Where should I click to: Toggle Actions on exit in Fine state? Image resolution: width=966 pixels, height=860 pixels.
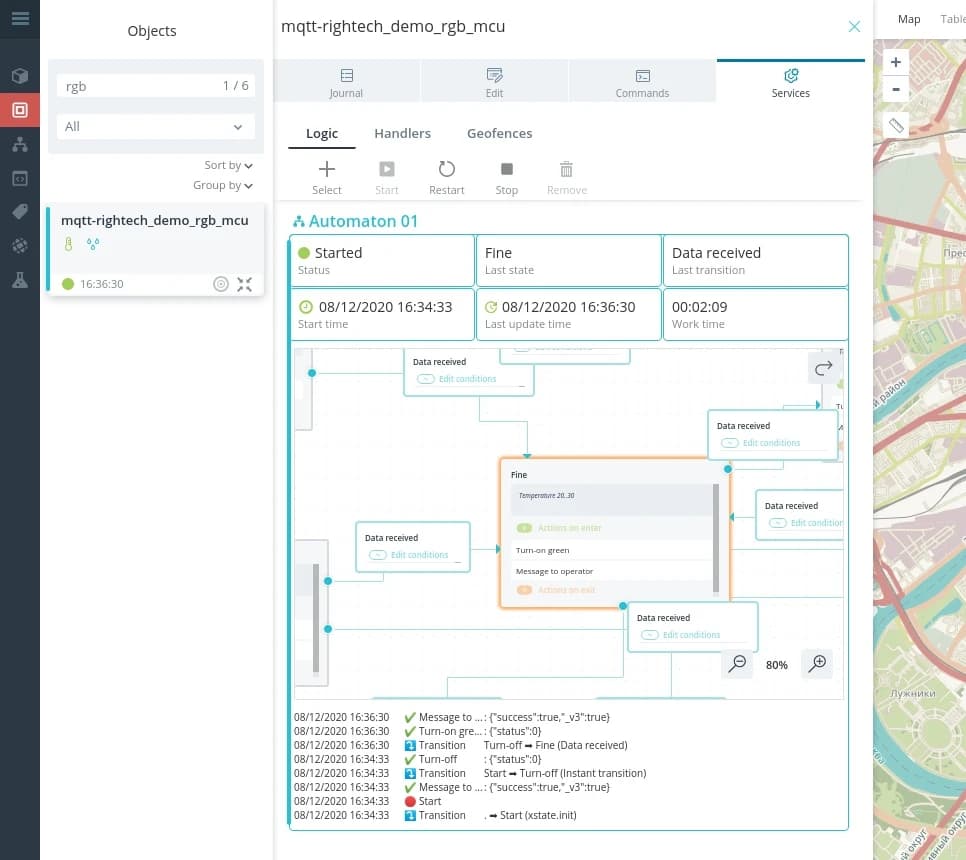click(525, 590)
